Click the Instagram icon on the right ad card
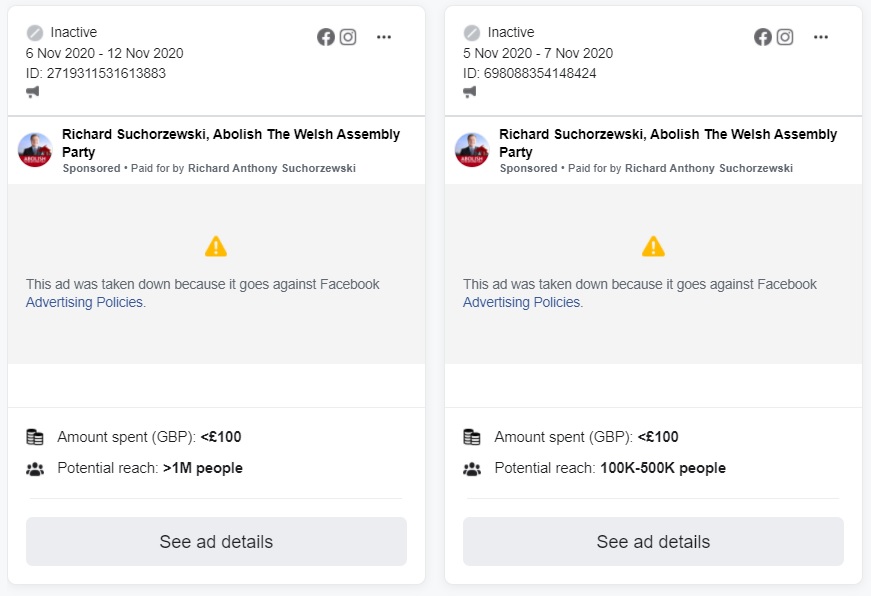871x596 pixels. pos(785,37)
